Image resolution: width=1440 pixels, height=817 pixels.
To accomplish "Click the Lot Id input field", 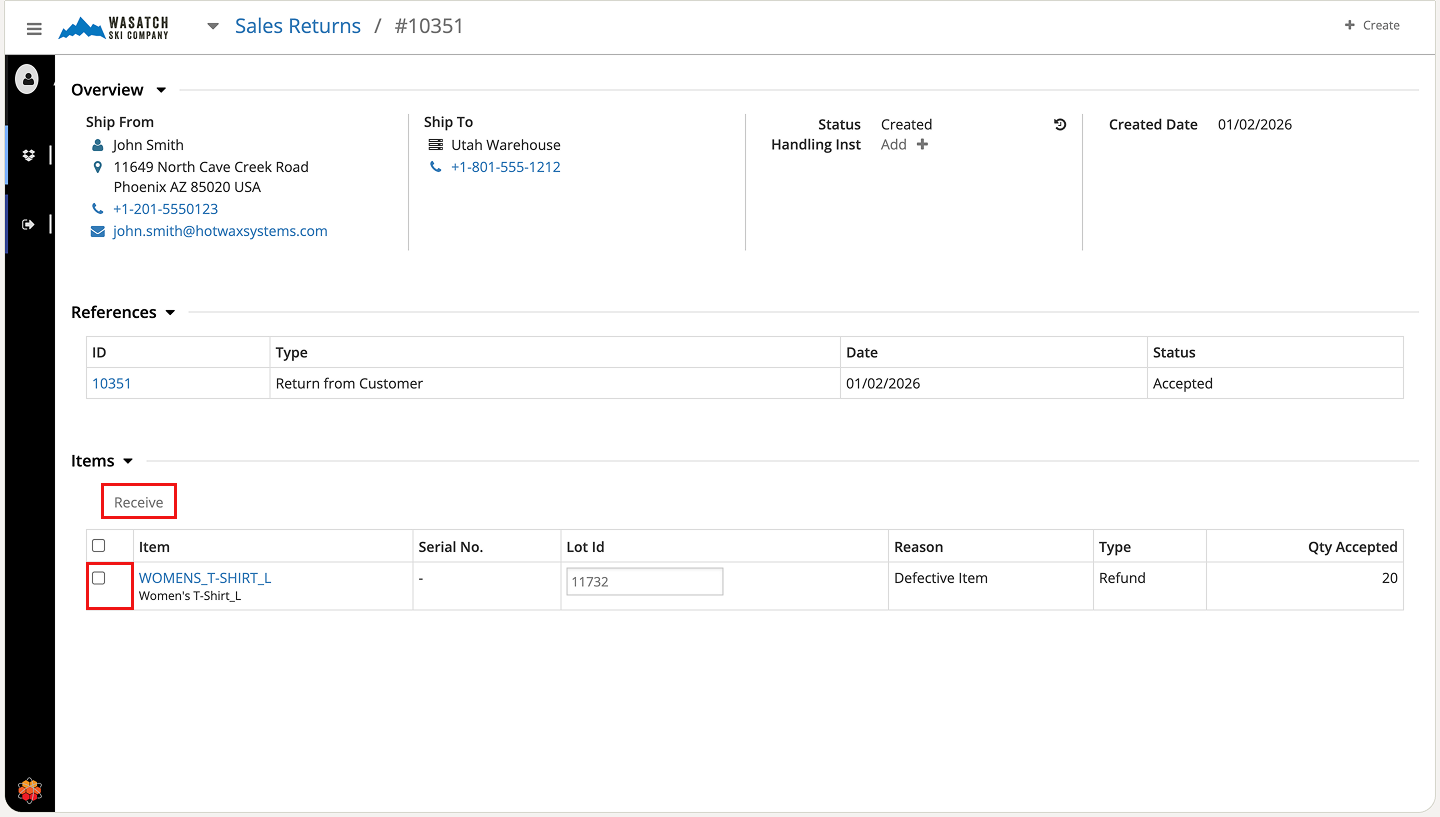I will click(644, 581).
